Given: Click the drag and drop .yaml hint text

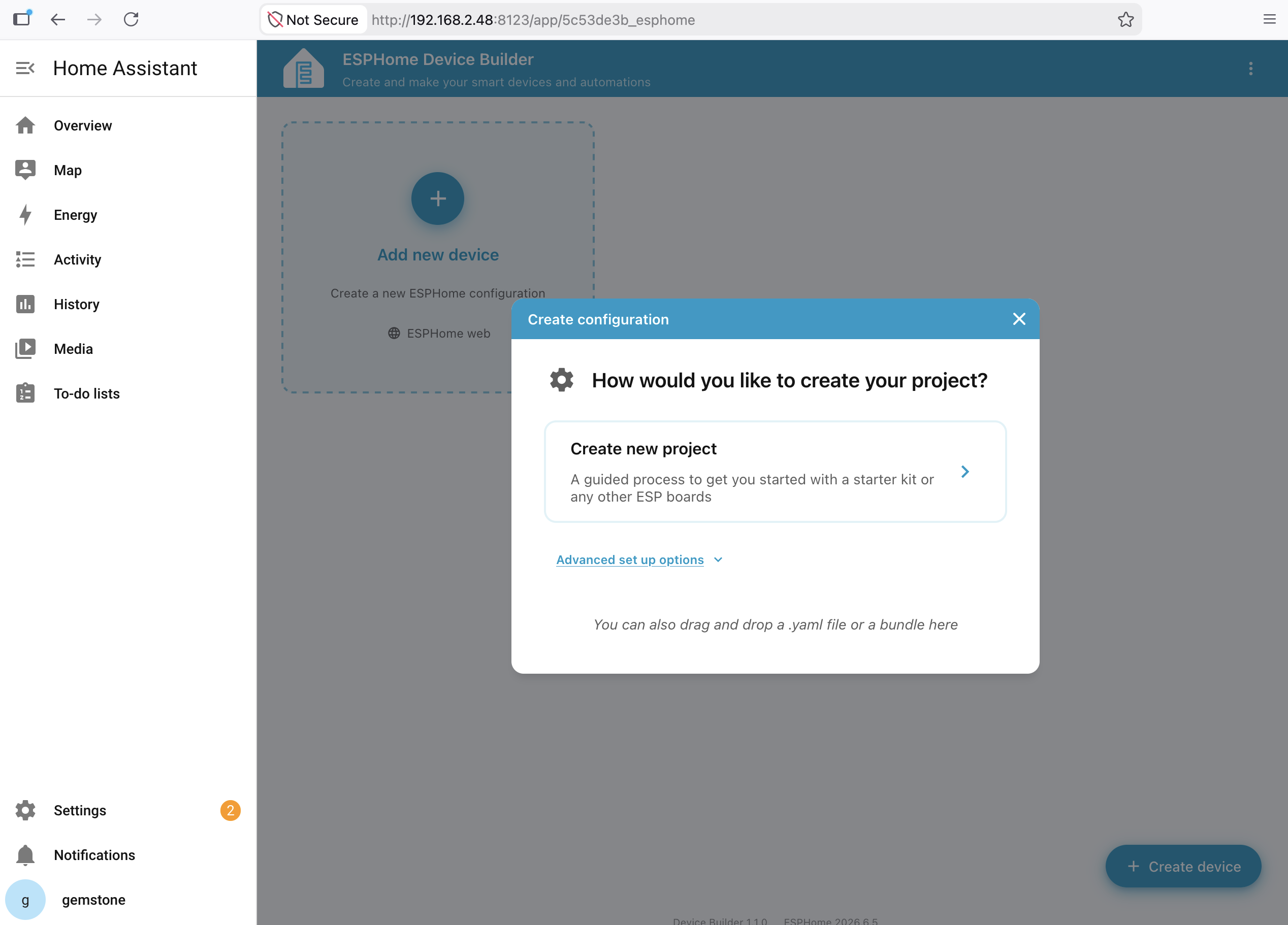Looking at the screenshot, I should pyautogui.click(x=775, y=624).
